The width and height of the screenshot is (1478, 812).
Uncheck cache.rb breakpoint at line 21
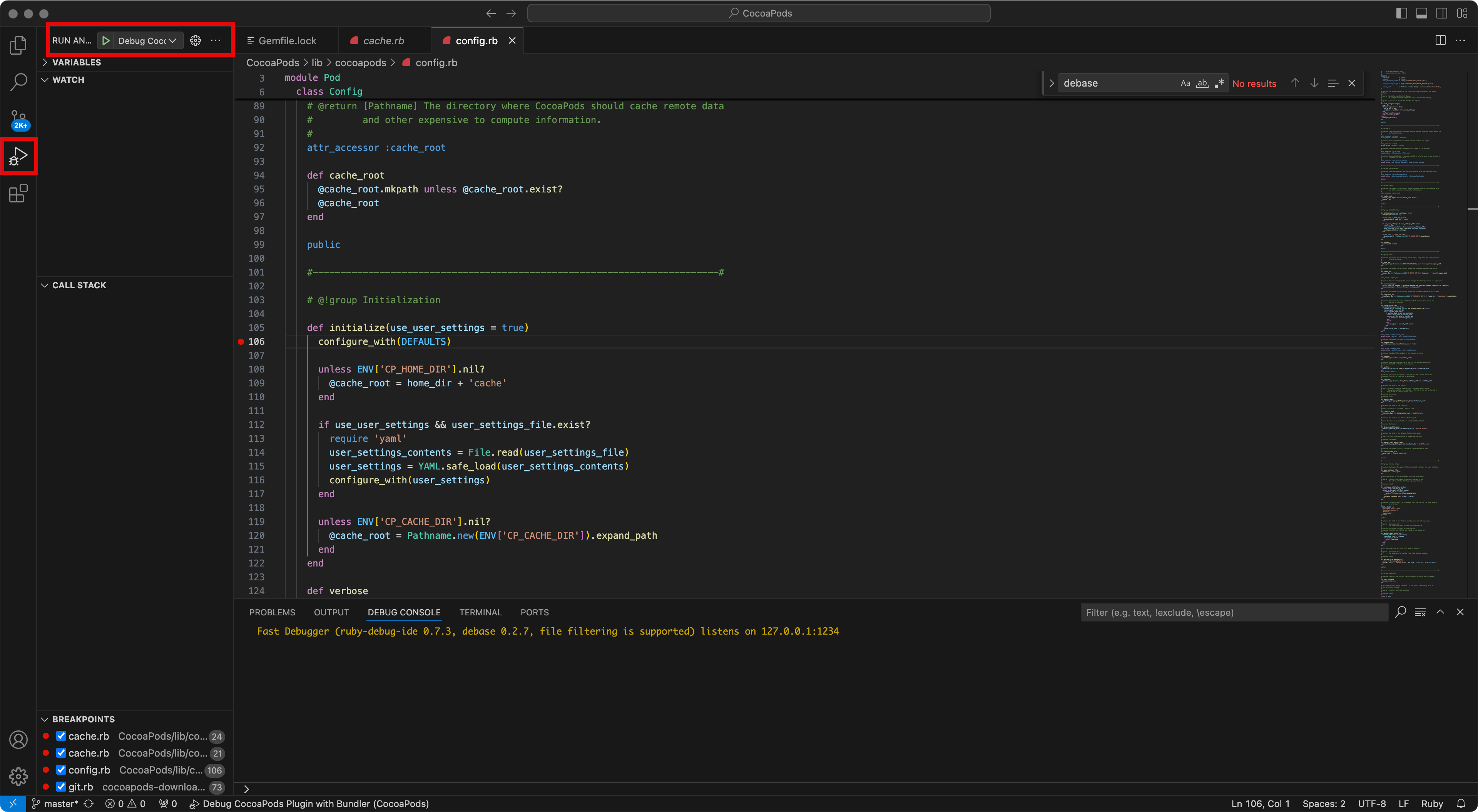click(x=61, y=753)
